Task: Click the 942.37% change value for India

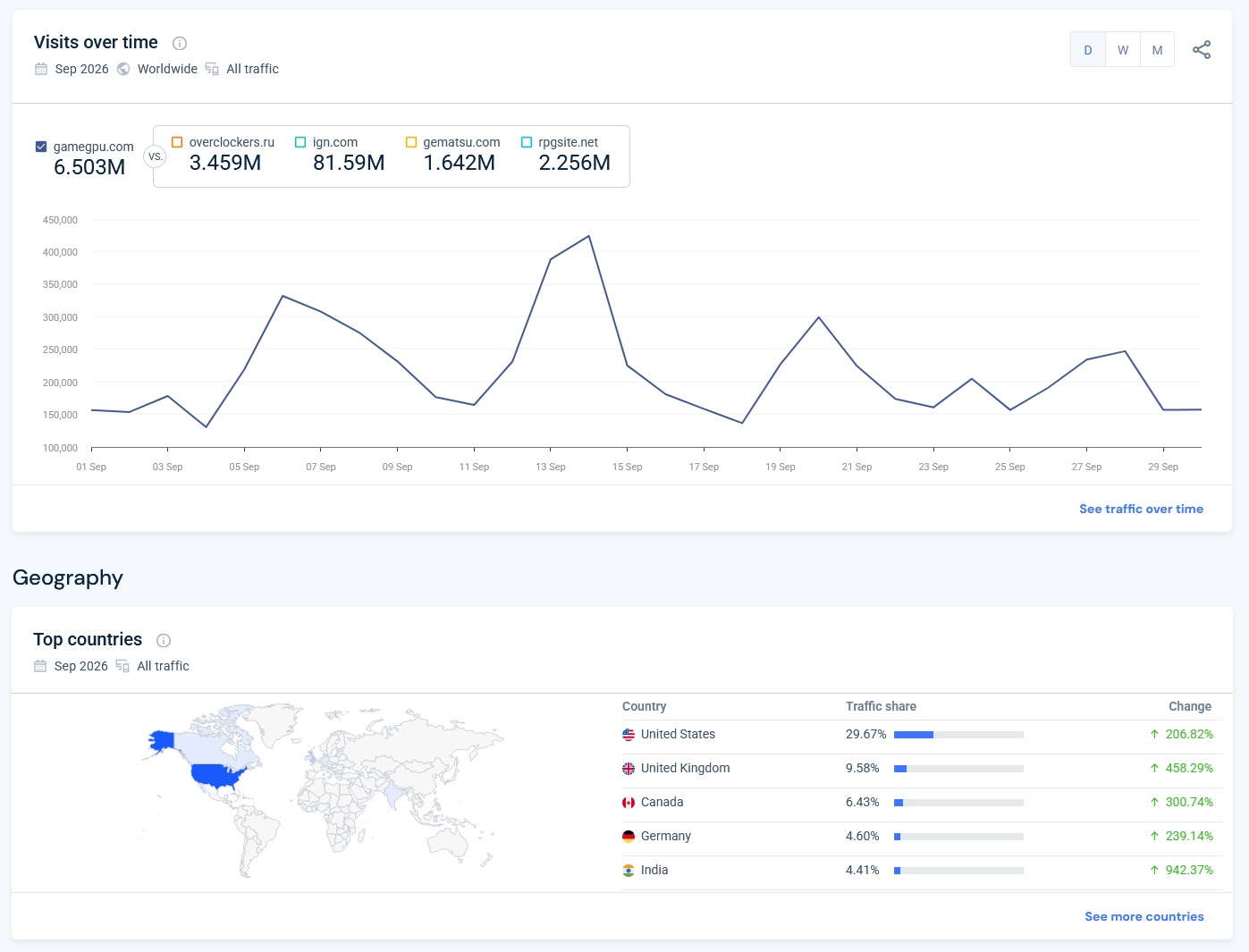Action: [1189, 870]
